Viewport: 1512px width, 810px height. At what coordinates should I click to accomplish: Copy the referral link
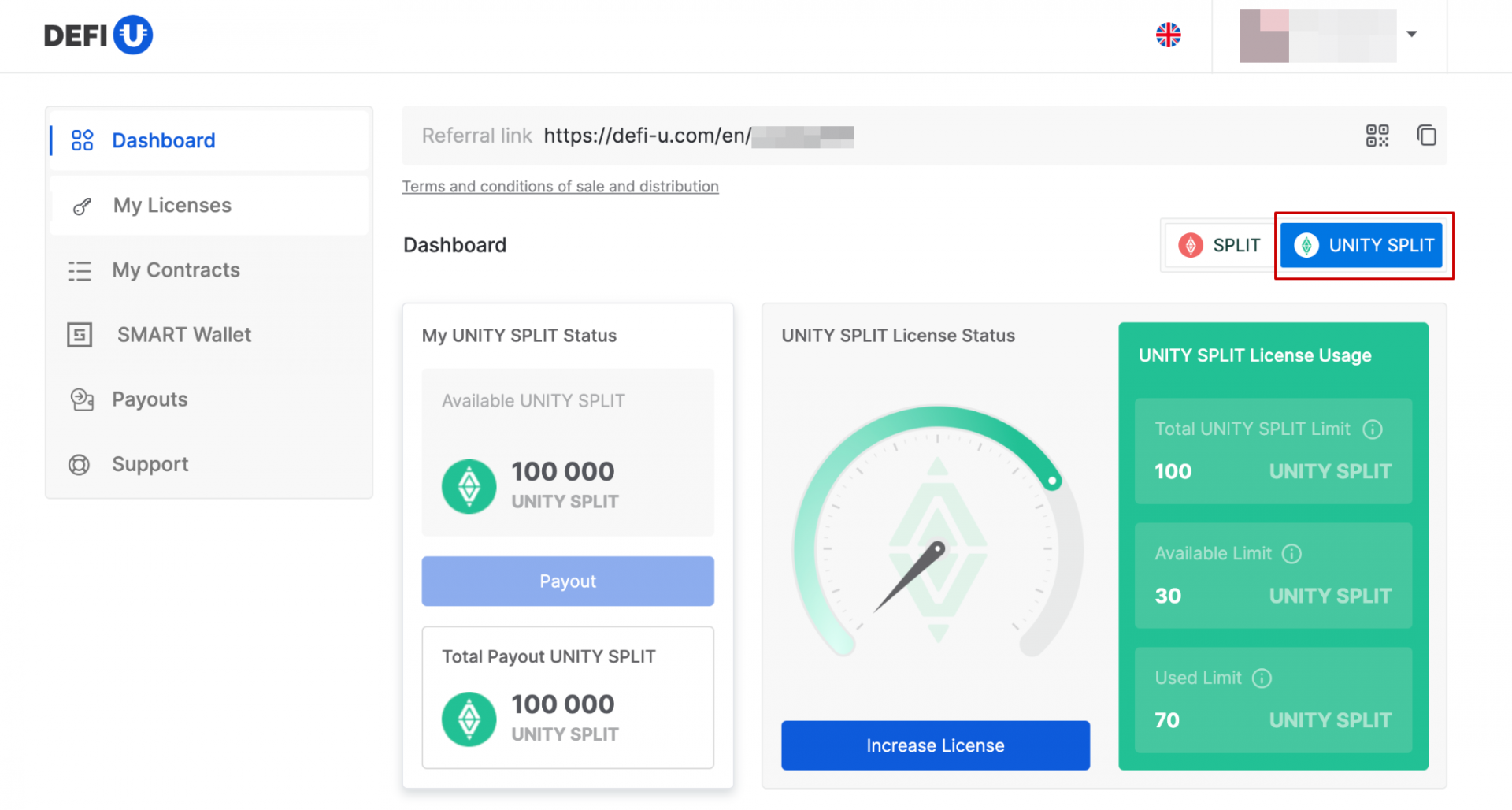point(1426,136)
